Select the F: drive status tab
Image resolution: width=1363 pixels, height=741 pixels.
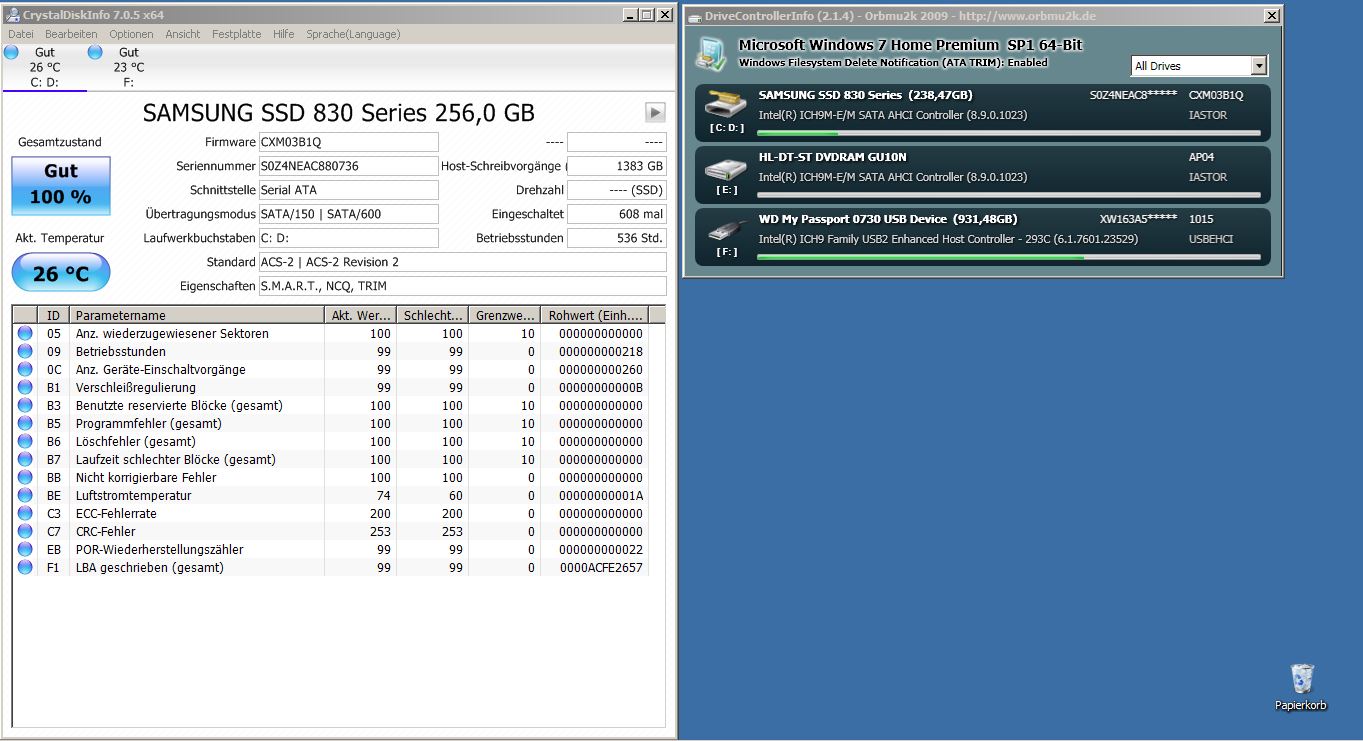coord(128,67)
